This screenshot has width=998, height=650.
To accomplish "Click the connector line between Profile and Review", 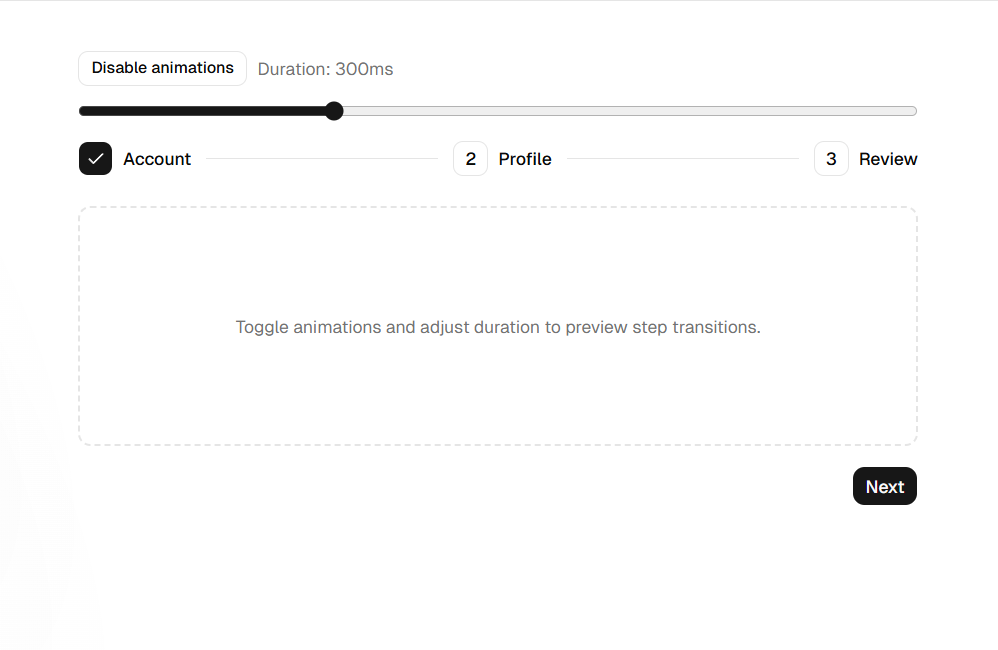I will tap(683, 159).
